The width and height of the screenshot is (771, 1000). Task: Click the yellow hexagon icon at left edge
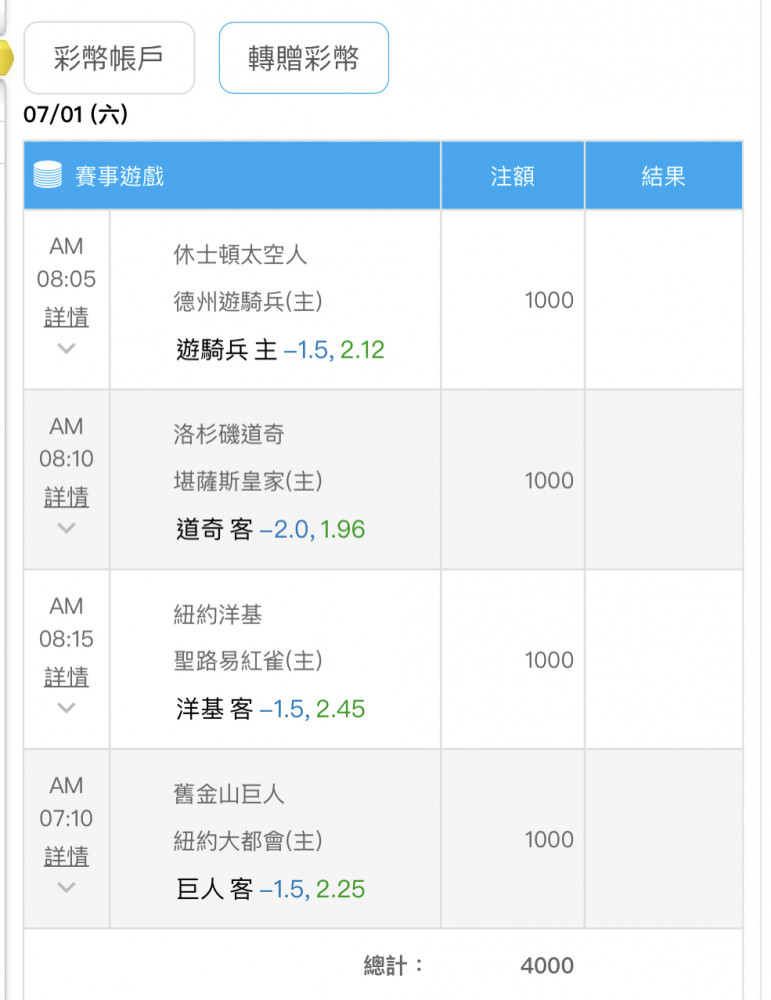(6, 59)
